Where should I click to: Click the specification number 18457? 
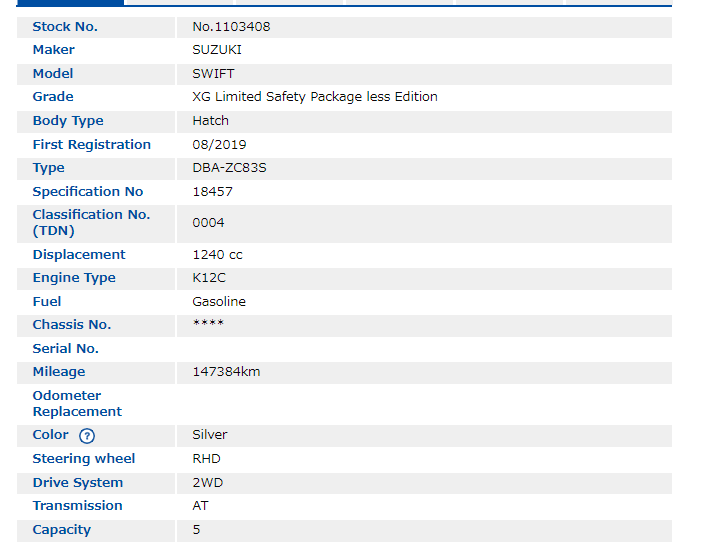click(x=212, y=192)
